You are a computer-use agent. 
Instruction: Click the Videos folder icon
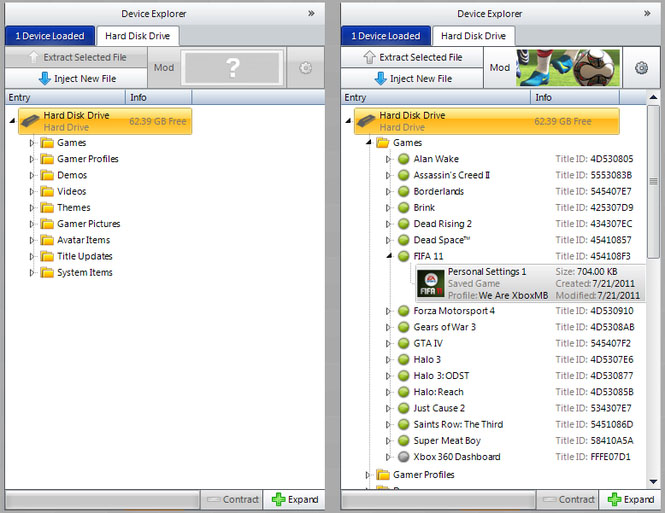pos(46,191)
